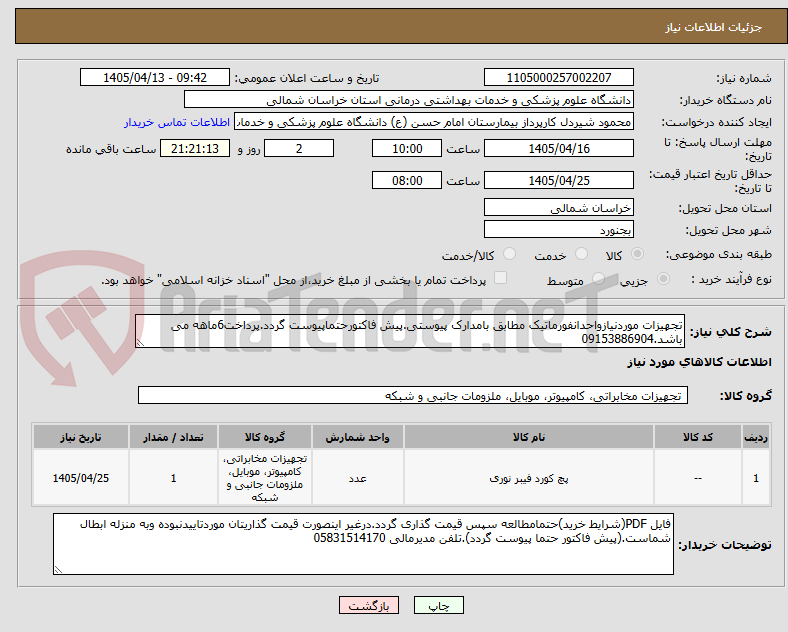This screenshot has height=632, width=788.
Task: Toggle the اسناد خزانه اسلامی payment checkbox
Action: [500, 278]
